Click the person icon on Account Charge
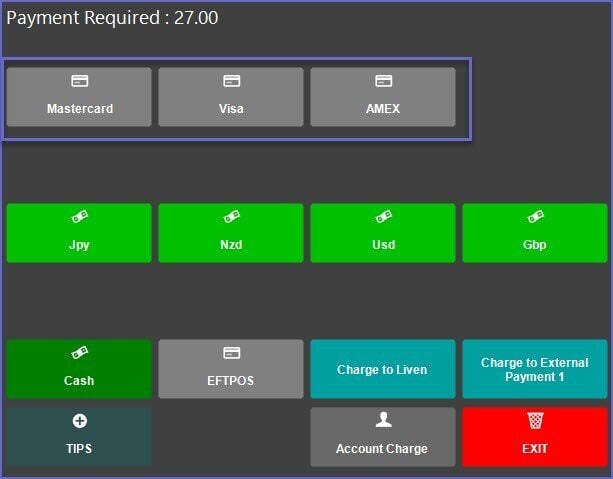This screenshot has height=479, width=613. [383, 421]
